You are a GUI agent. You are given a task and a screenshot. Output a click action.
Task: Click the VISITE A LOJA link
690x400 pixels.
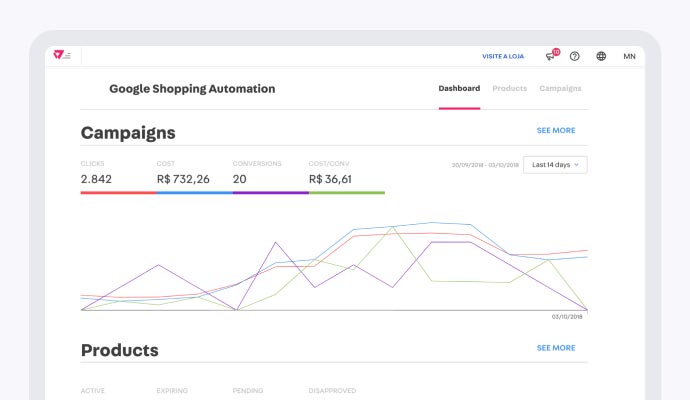(x=503, y=56)
